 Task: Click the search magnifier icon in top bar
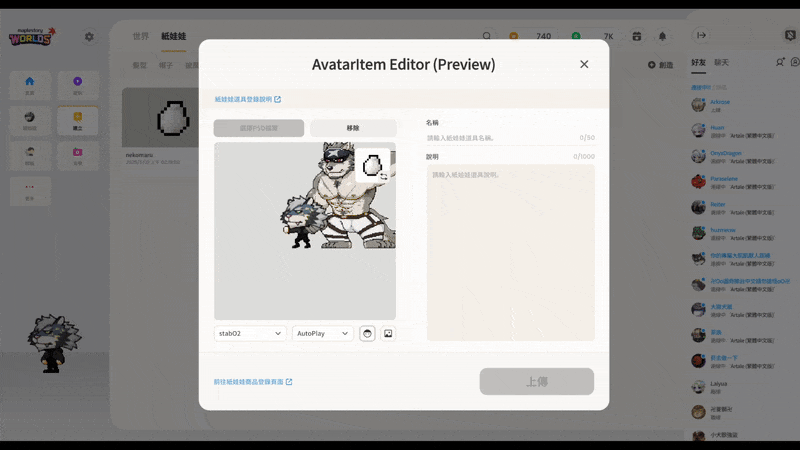(x=487, y=36)
